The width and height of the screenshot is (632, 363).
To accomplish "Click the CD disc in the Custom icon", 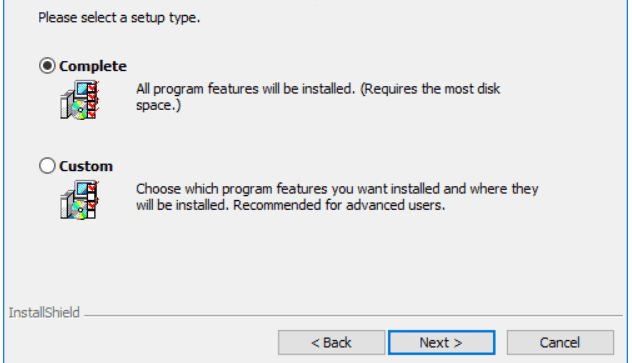I will coord(80,210).
